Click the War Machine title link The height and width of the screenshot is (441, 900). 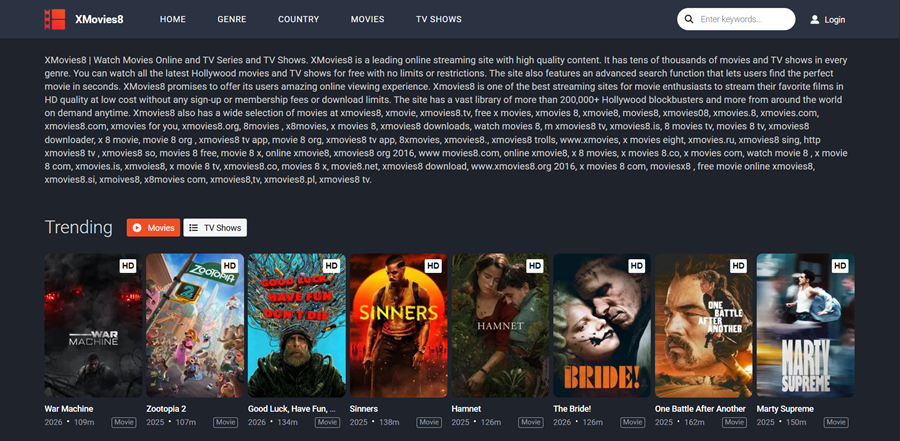pos(69,409)
